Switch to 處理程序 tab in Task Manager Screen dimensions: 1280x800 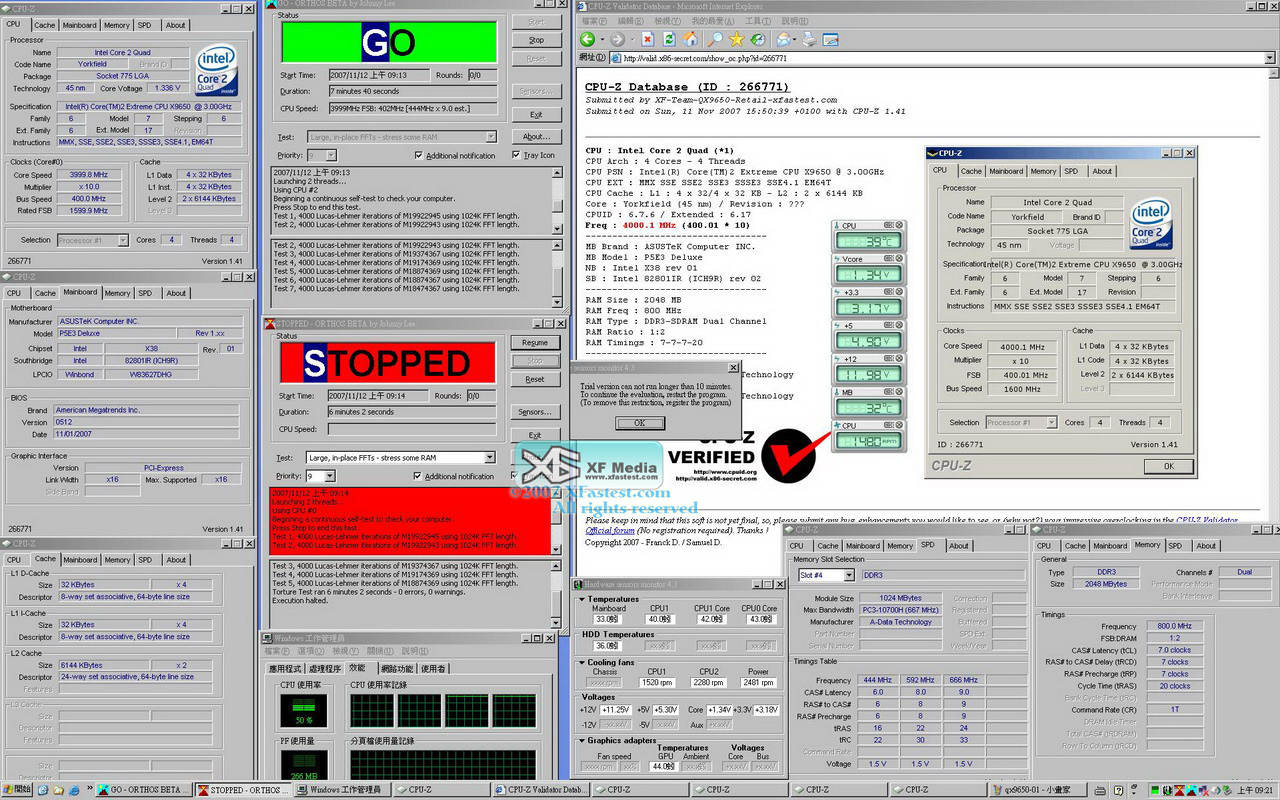tap(324, 669)
